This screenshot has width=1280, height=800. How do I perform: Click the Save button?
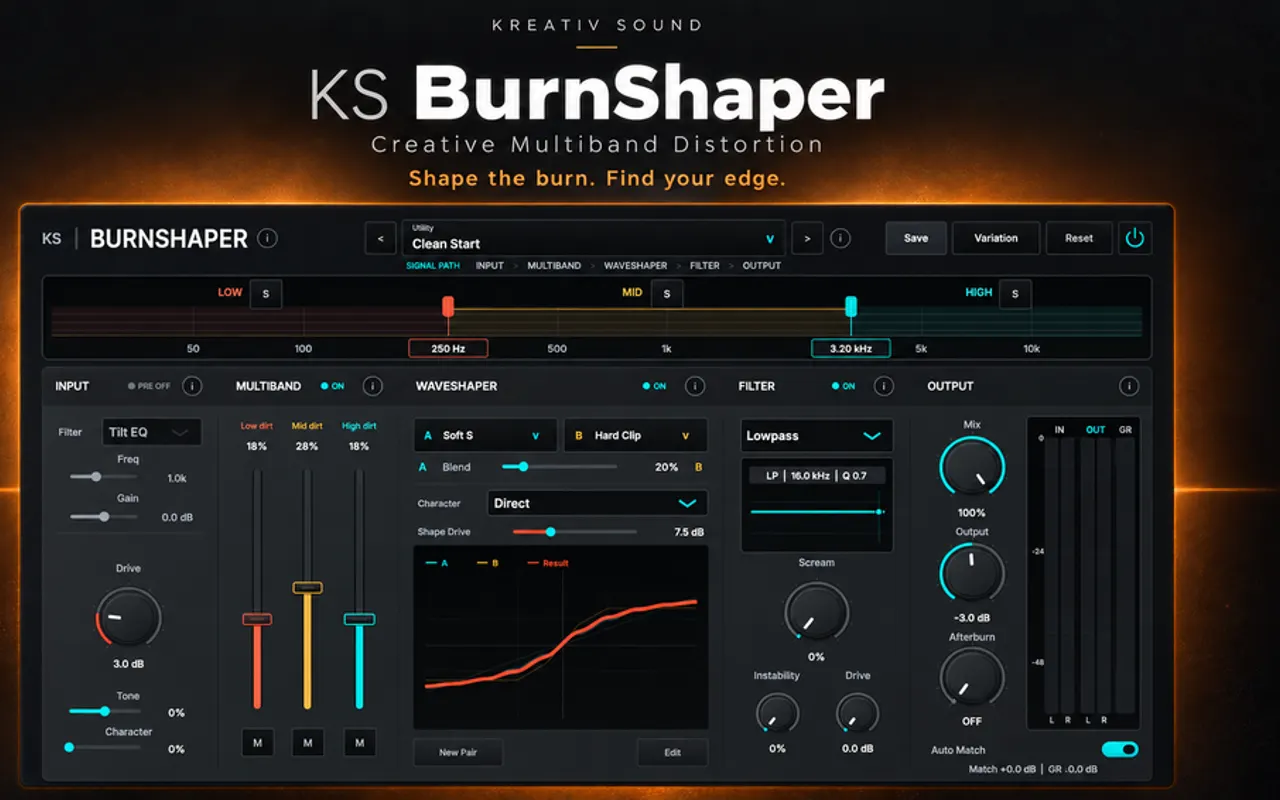[x=916, y=238]
